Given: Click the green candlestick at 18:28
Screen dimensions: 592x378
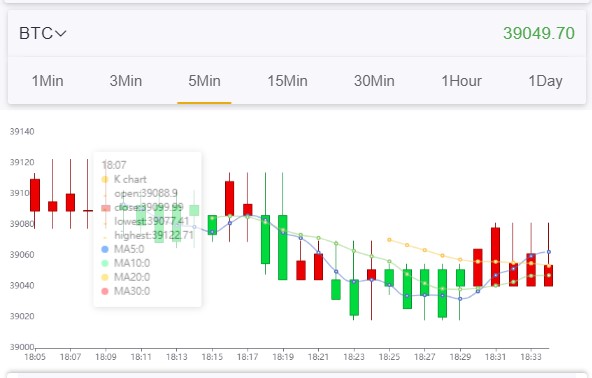Looking at the screenshot, I should point(442,293).
